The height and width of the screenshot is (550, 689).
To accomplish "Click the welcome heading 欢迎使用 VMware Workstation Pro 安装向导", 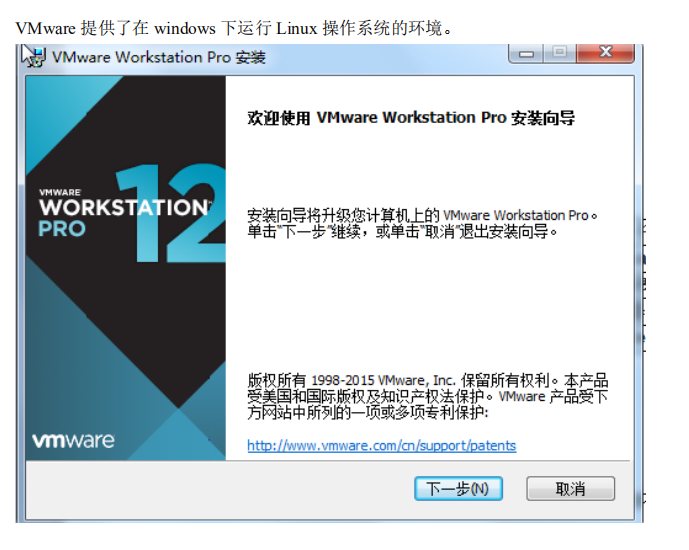I will tap(411, 118).
